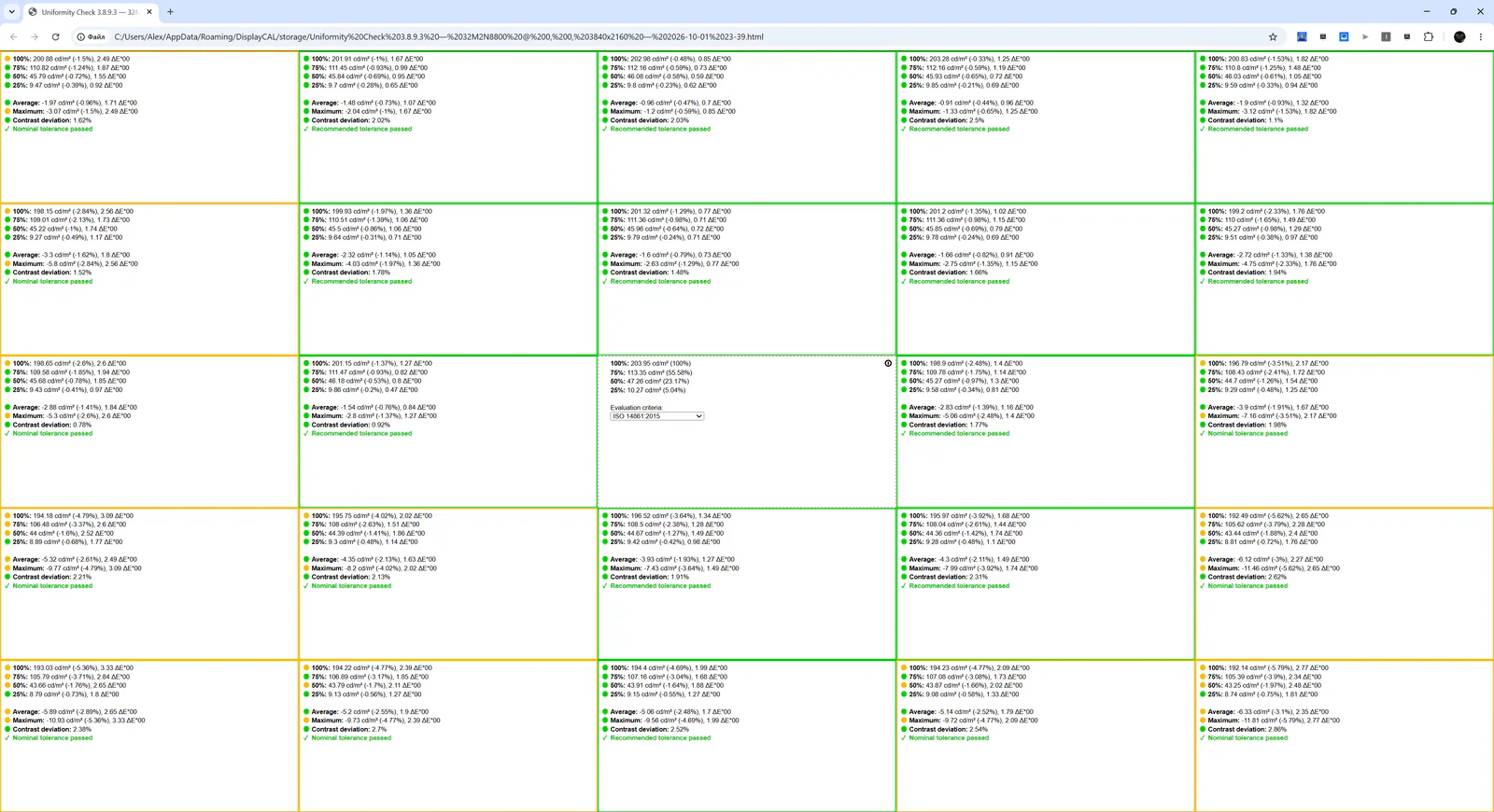Screen dimensions: 1494x812
Task: Bookmark this page with the star icon
Action: pyautogui.click(x=1273, y=37)
